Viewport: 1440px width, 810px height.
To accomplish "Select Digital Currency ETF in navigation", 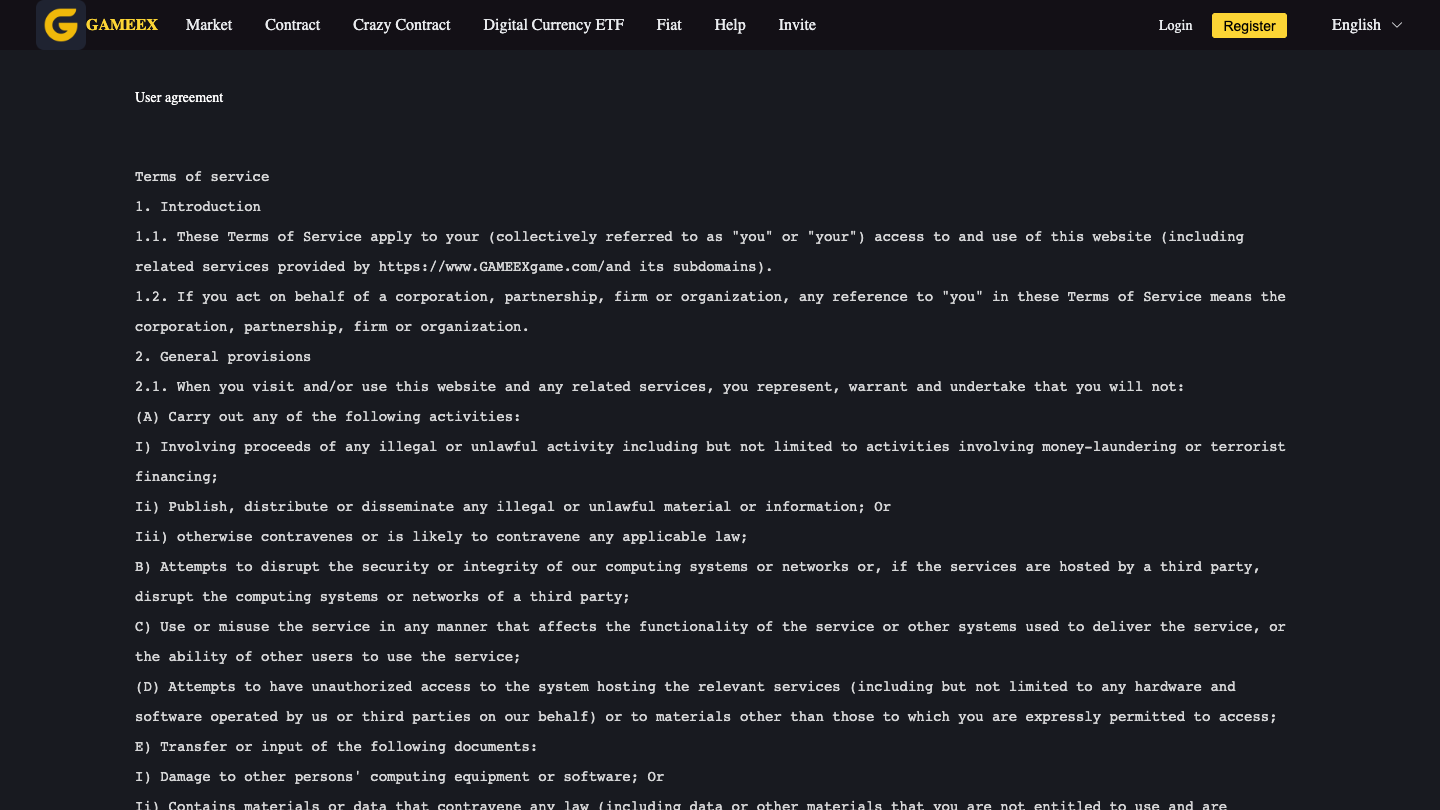I will point(553,25).
